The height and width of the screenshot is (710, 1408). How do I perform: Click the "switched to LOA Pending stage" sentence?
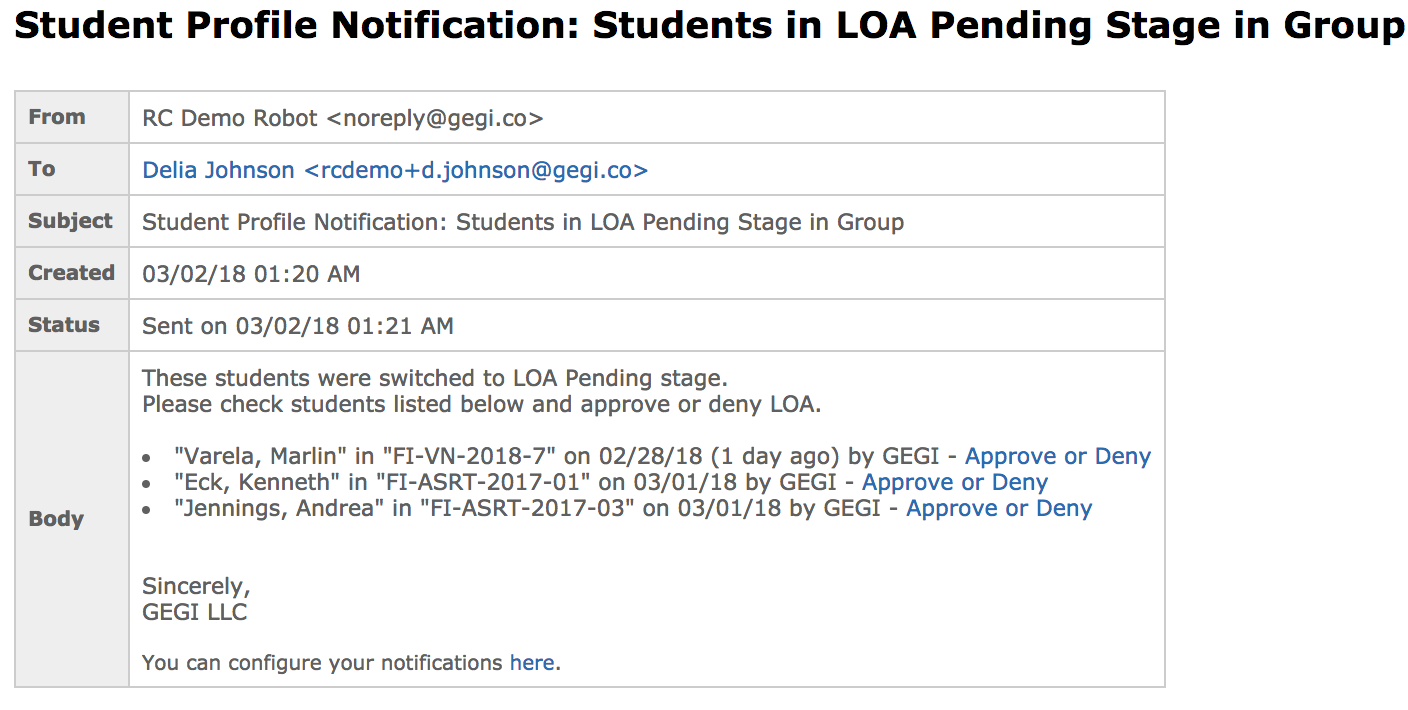(x=435, y=378)
